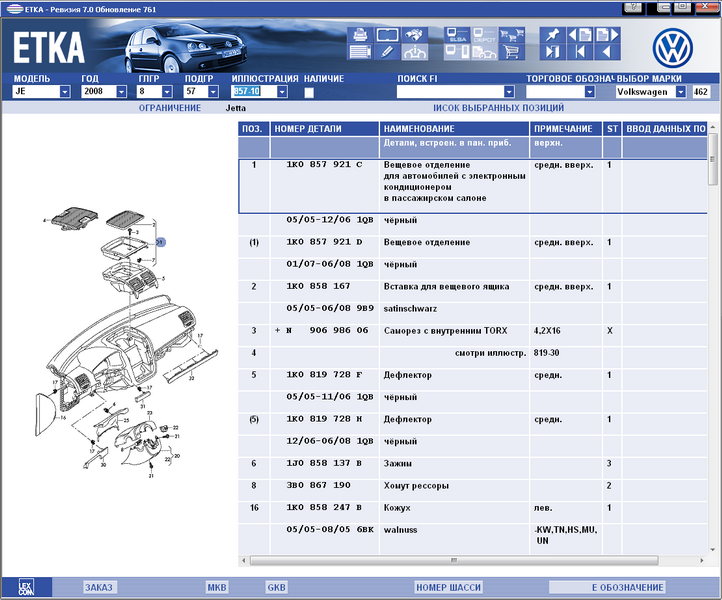The height and width of the screenshot is (600, 722).
Task: Open search with the binoculars icon
Action: coord(415,35)
